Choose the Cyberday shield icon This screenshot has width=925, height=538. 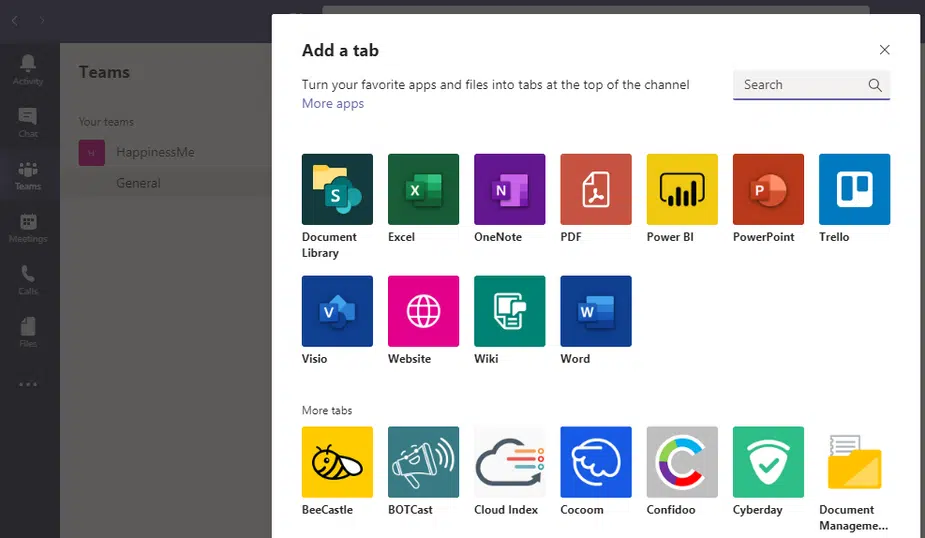(x=768, y=462)
